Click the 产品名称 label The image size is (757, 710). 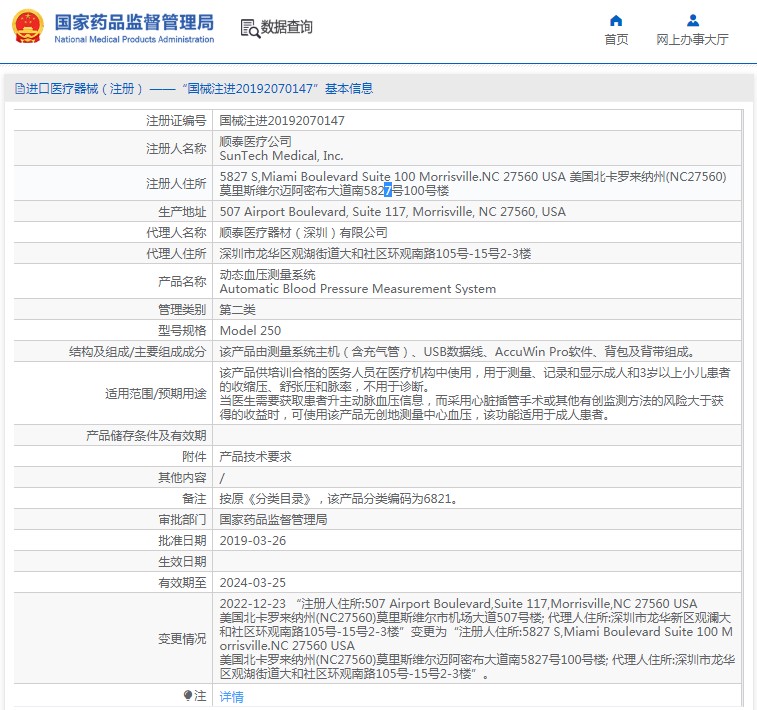click(182, 281)
